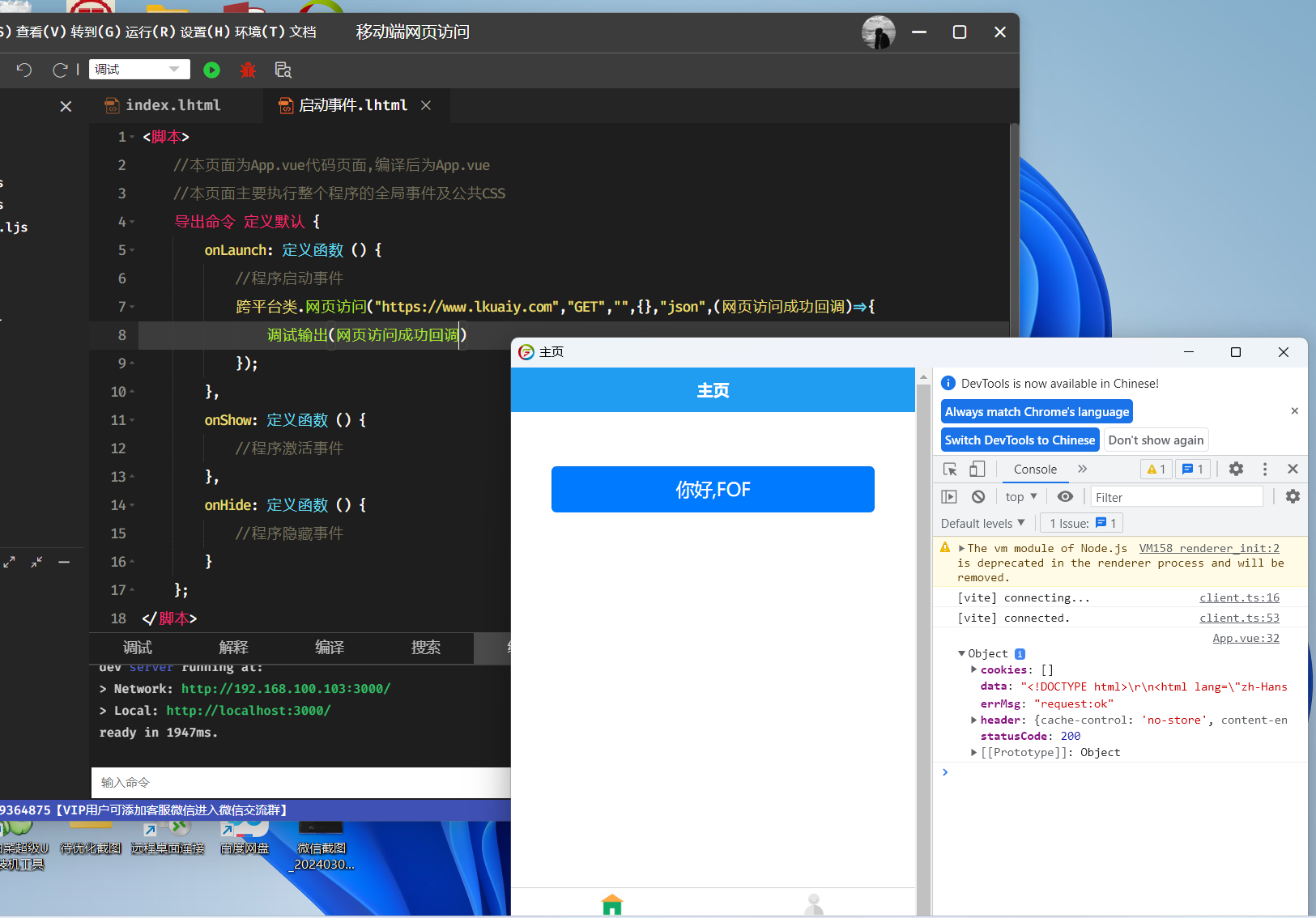1316x918 pixels.
Task: Dismiss the DevTools language notice
Action: pyautogui.click(x=1294, y=411)
